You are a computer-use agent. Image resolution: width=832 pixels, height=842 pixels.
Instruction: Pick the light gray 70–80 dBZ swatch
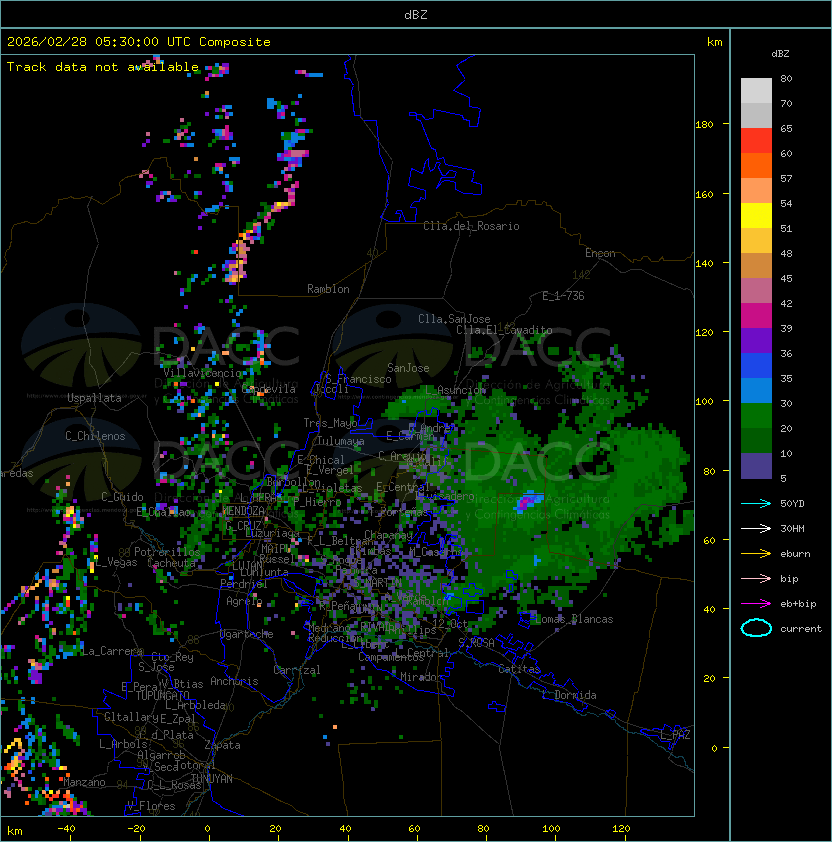pos(756,91)
